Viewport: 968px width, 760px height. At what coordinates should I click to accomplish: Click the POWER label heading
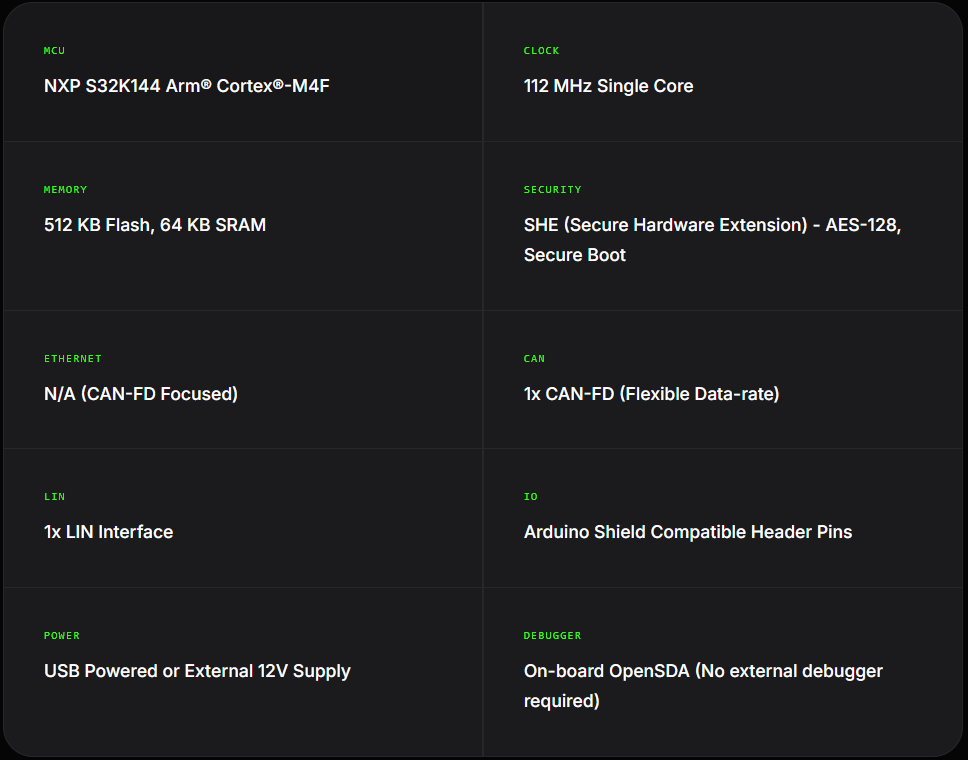point(61,636)
